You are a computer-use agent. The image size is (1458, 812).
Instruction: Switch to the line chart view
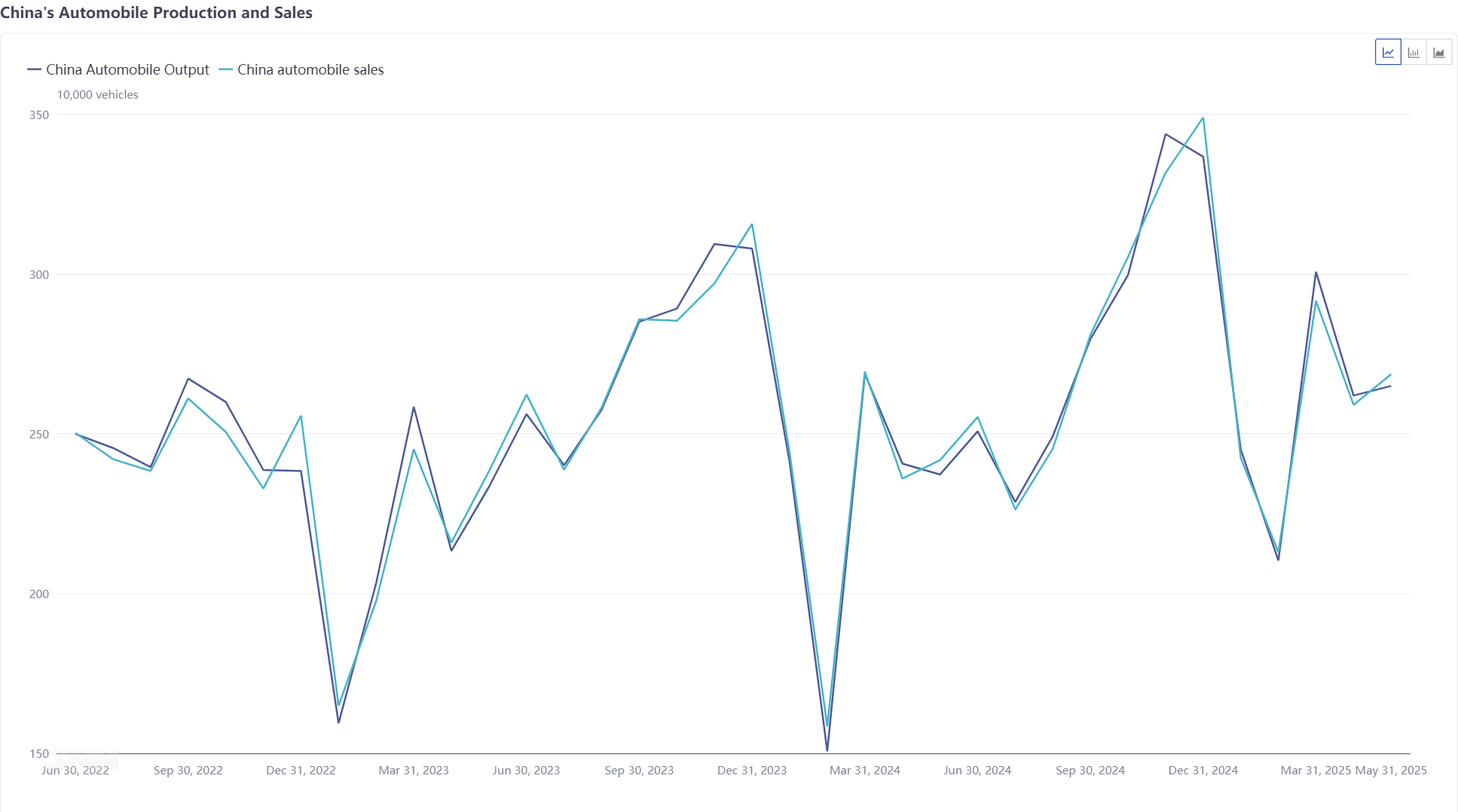coord(1388,53)
